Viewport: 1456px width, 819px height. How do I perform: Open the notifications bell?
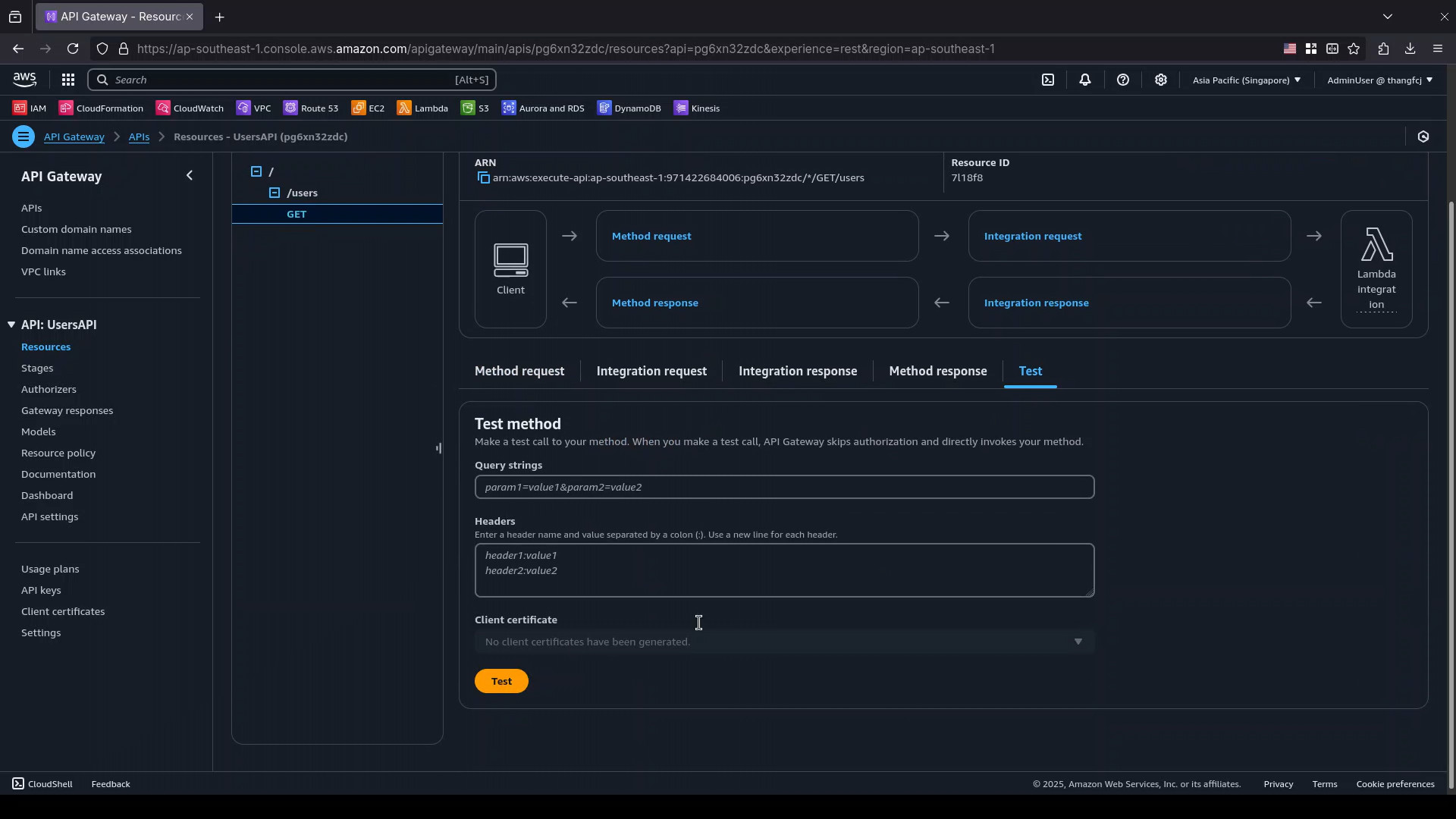[x=1085, y=80]
